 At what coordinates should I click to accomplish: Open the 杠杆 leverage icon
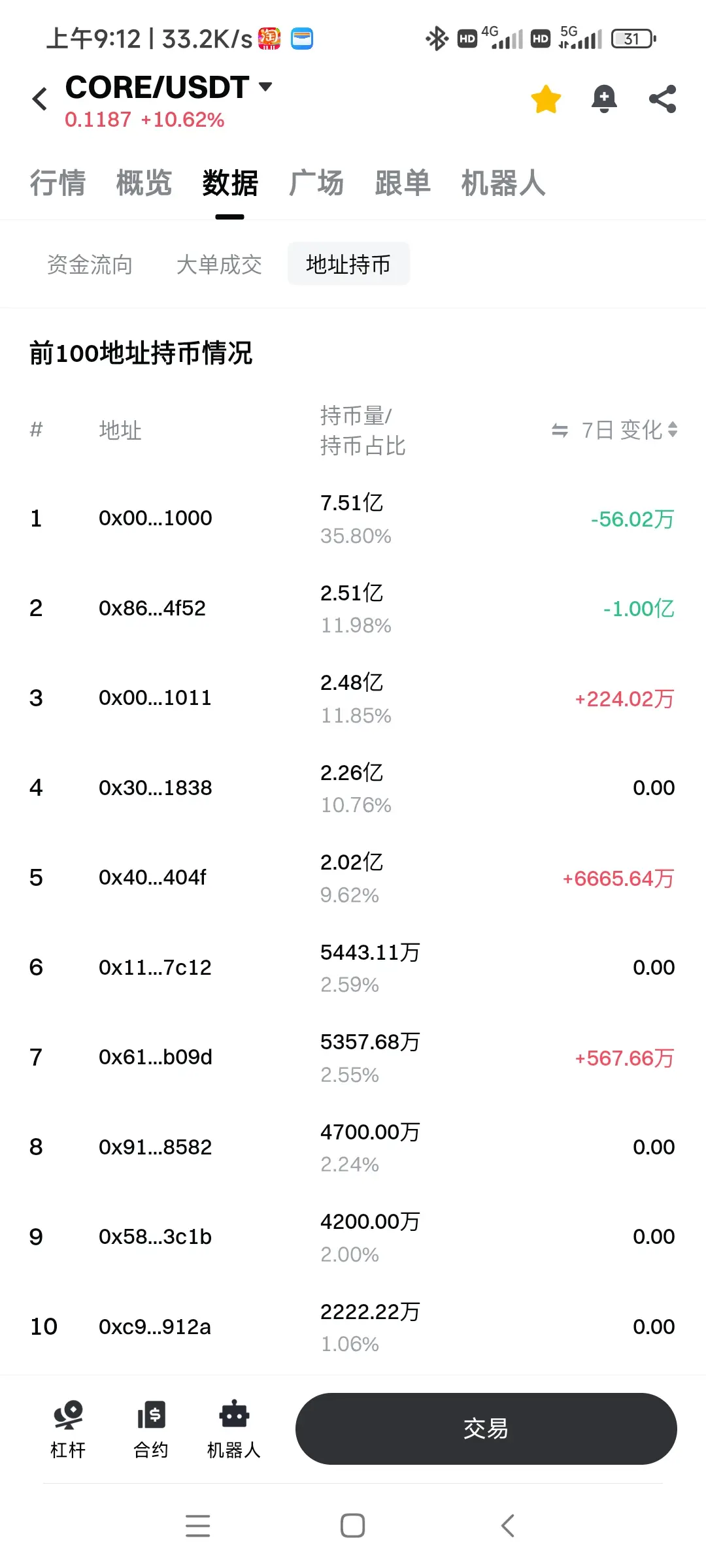point(68,1429)
